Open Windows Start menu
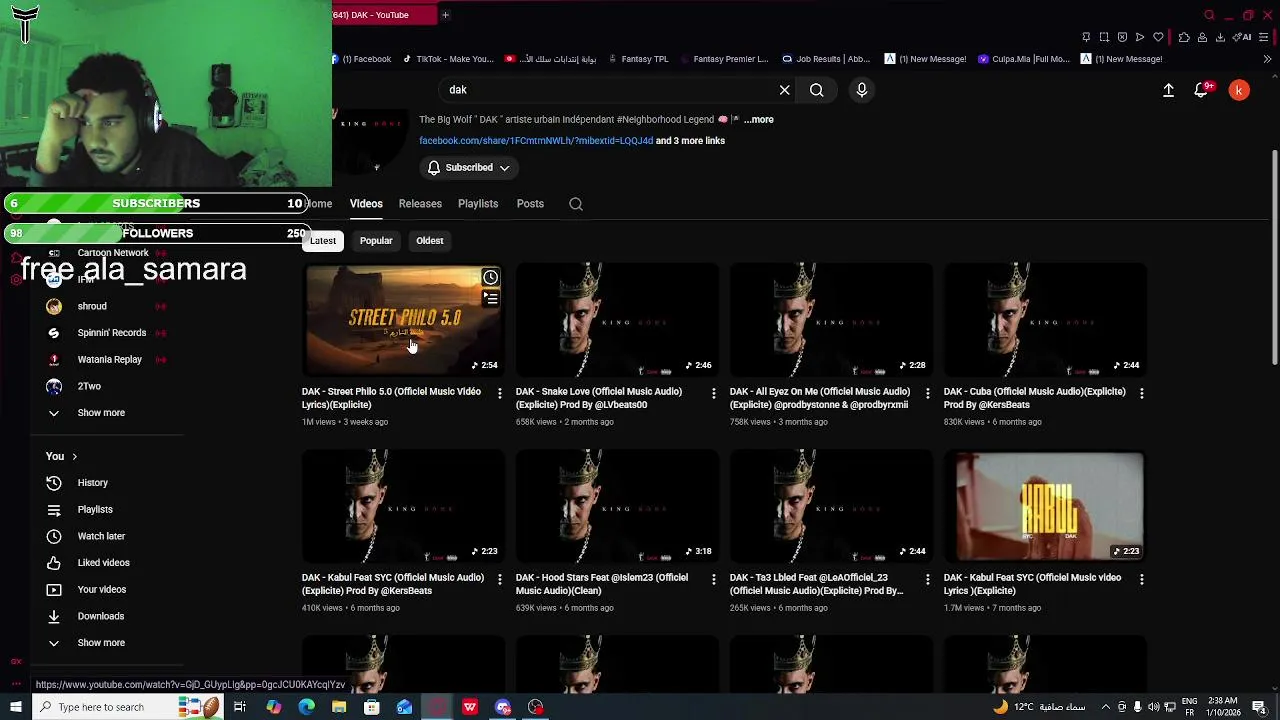The height and width of the screenshot is (720, 1280). click(15, 707)
